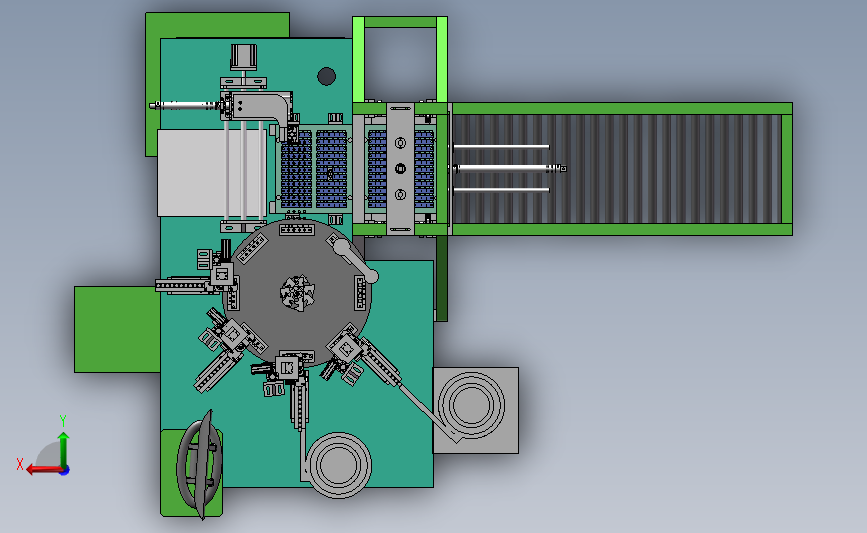Click the red X axis arrow of the triad
Screen dimensions: 867x533
coord(43,470)
